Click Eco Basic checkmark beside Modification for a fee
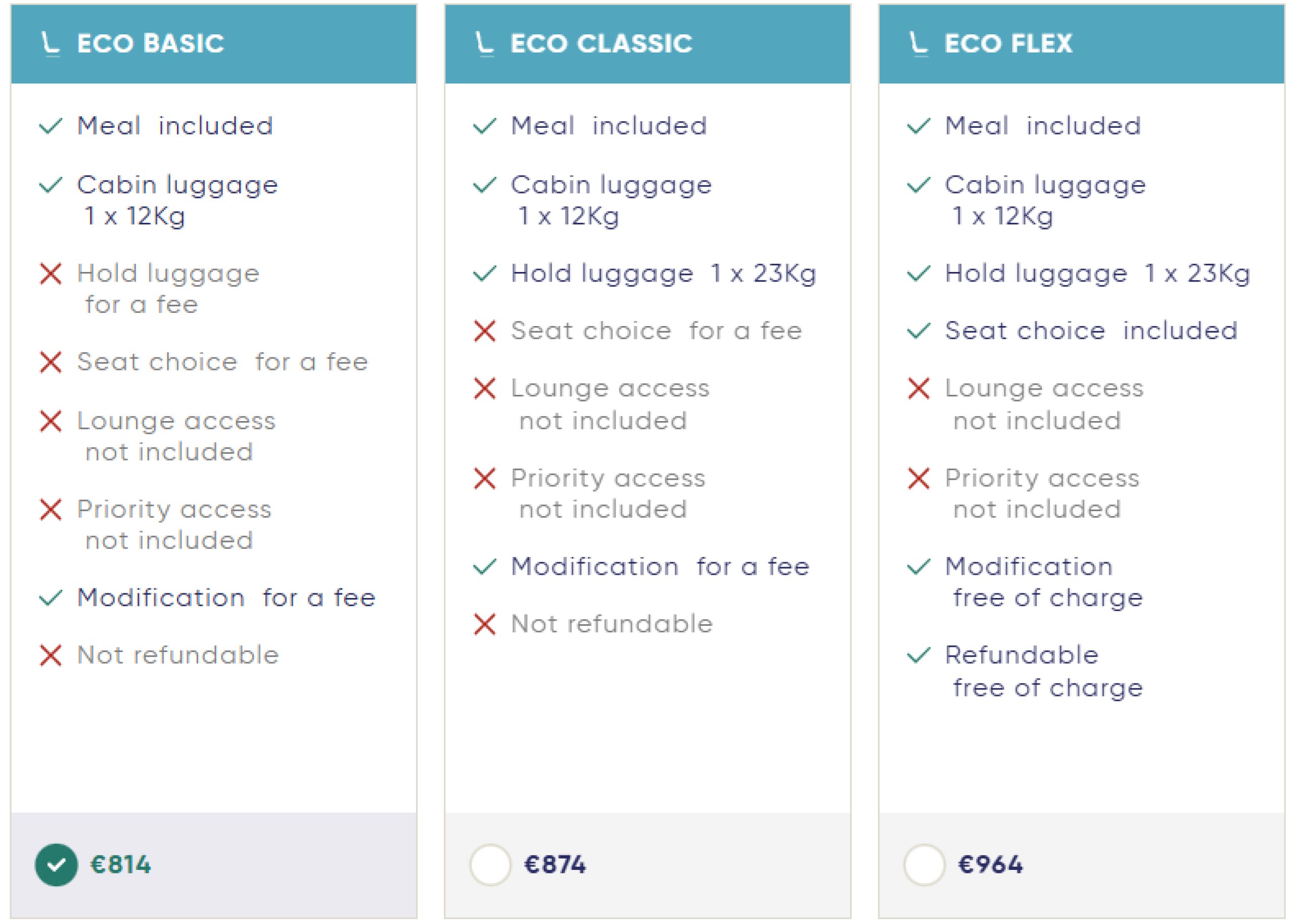The height and width of the screenshot is (924, 1294). click(x=51, y=598)
